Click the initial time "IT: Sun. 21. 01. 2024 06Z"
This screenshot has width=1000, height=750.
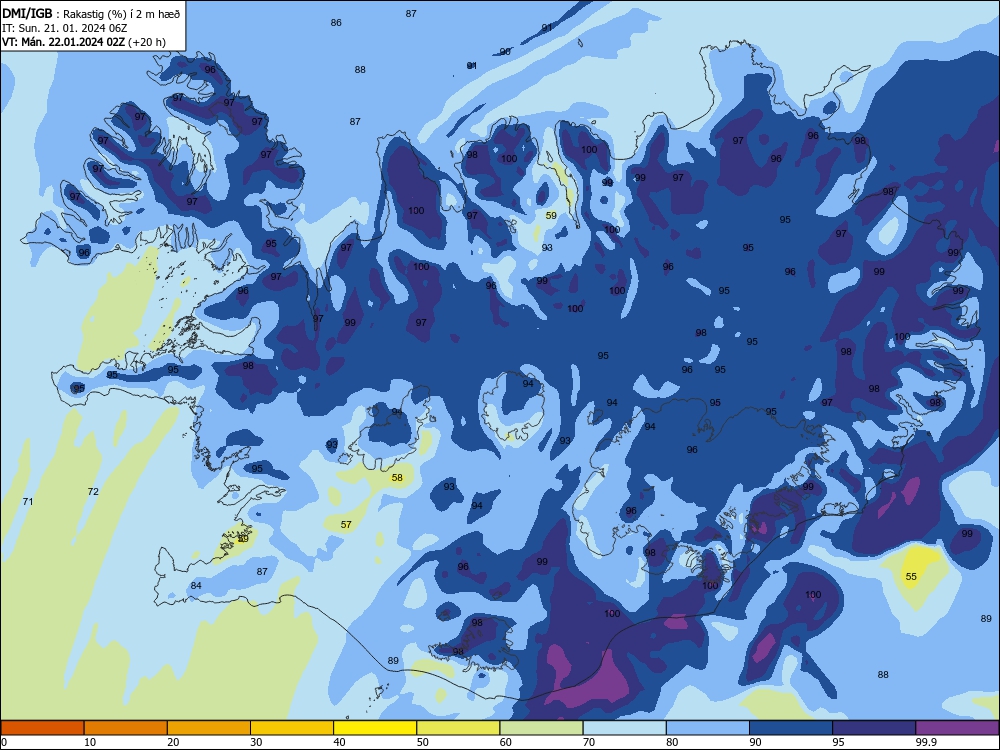pyautogui.click(x=64, y=28)
